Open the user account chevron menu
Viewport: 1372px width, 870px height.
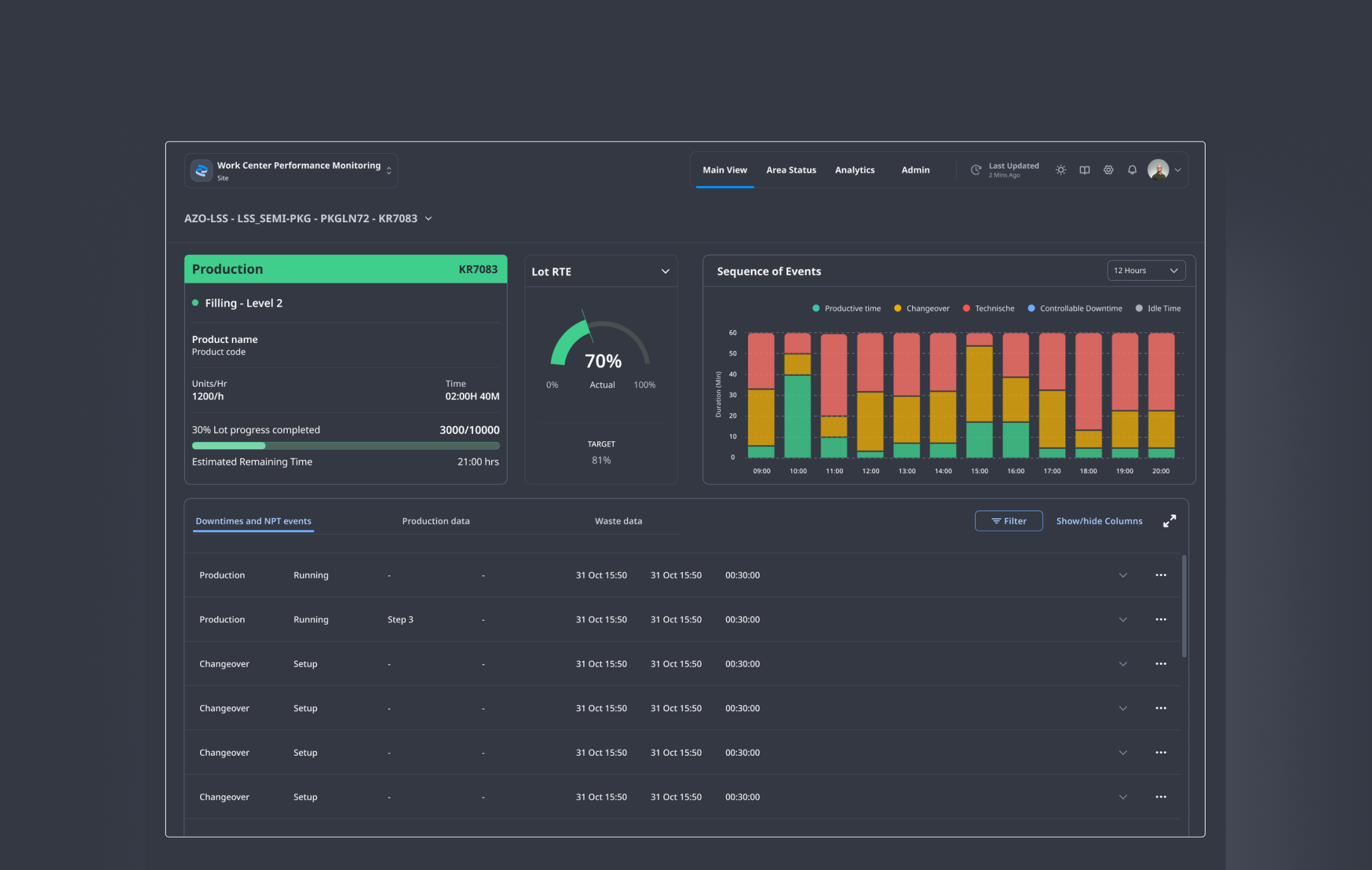(x=1178, y=170)
